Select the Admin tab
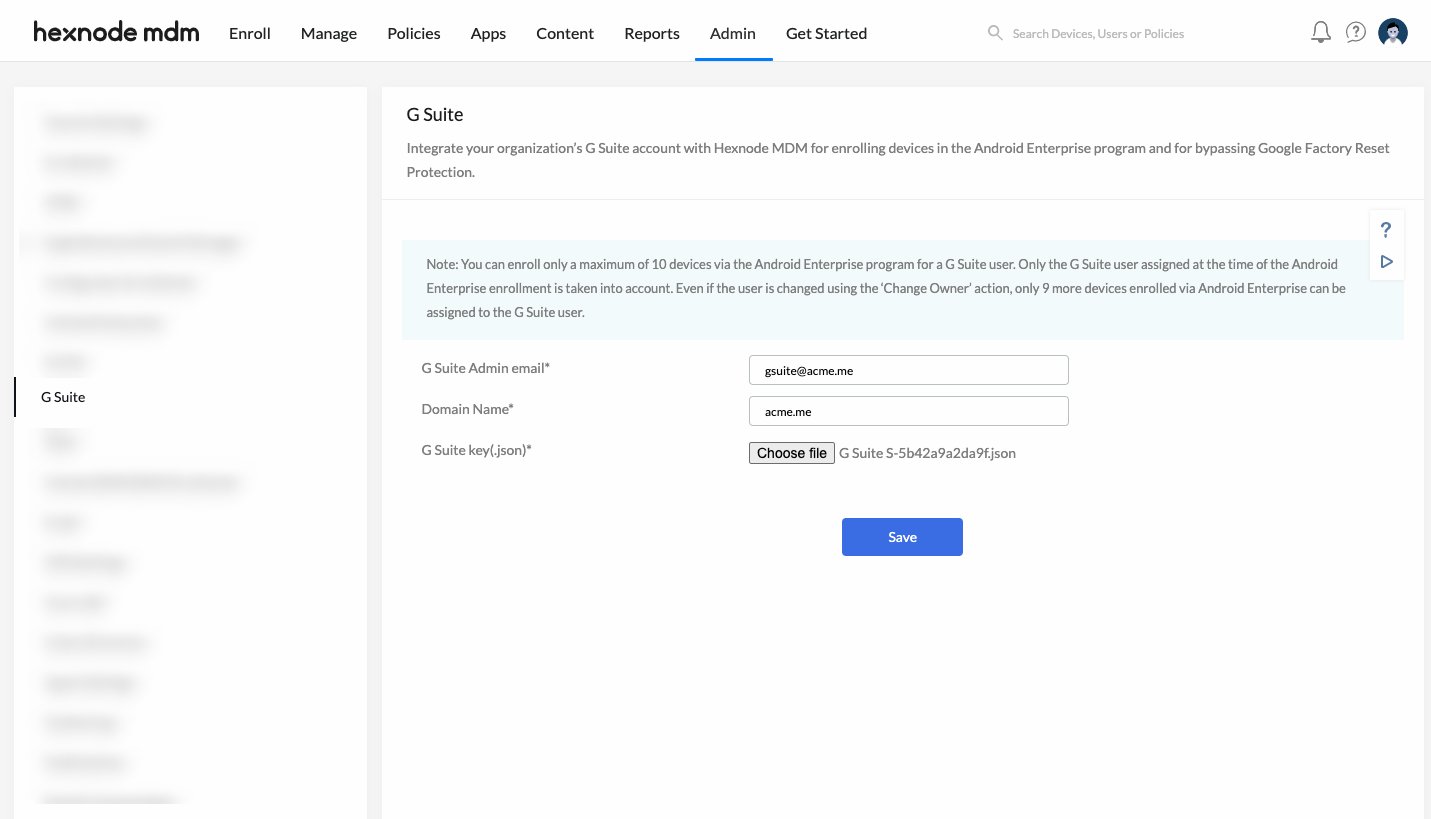 coord(733,33)
